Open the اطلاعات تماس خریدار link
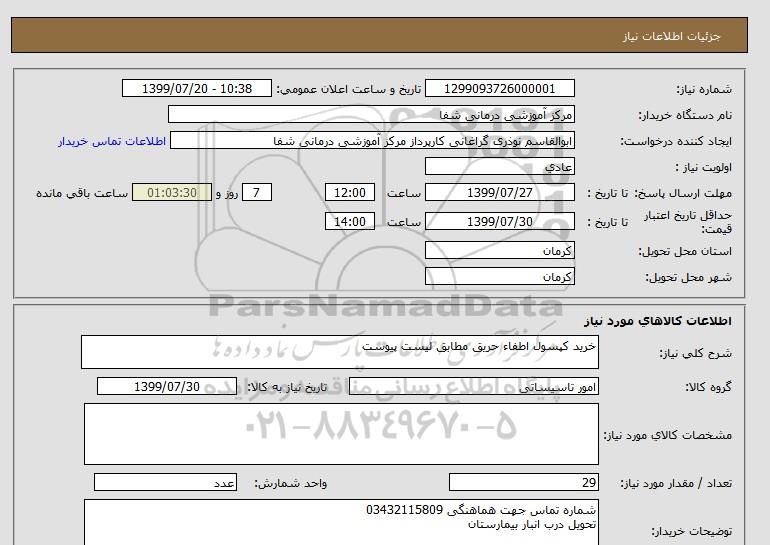Image resolution: width=770 pixels, height=545 pixels. click(x=112, y=141)
